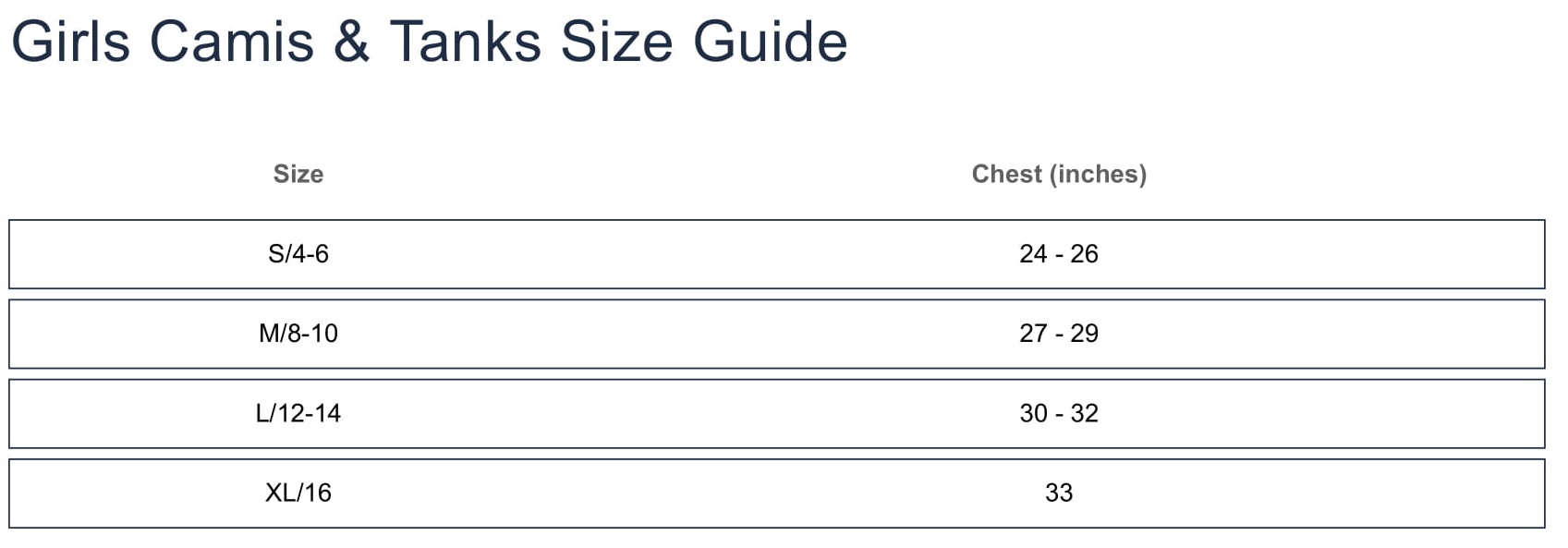Click the chest value 33 for XL/16
This screenshot has width=1568, height=548.
click(1059, 493)
